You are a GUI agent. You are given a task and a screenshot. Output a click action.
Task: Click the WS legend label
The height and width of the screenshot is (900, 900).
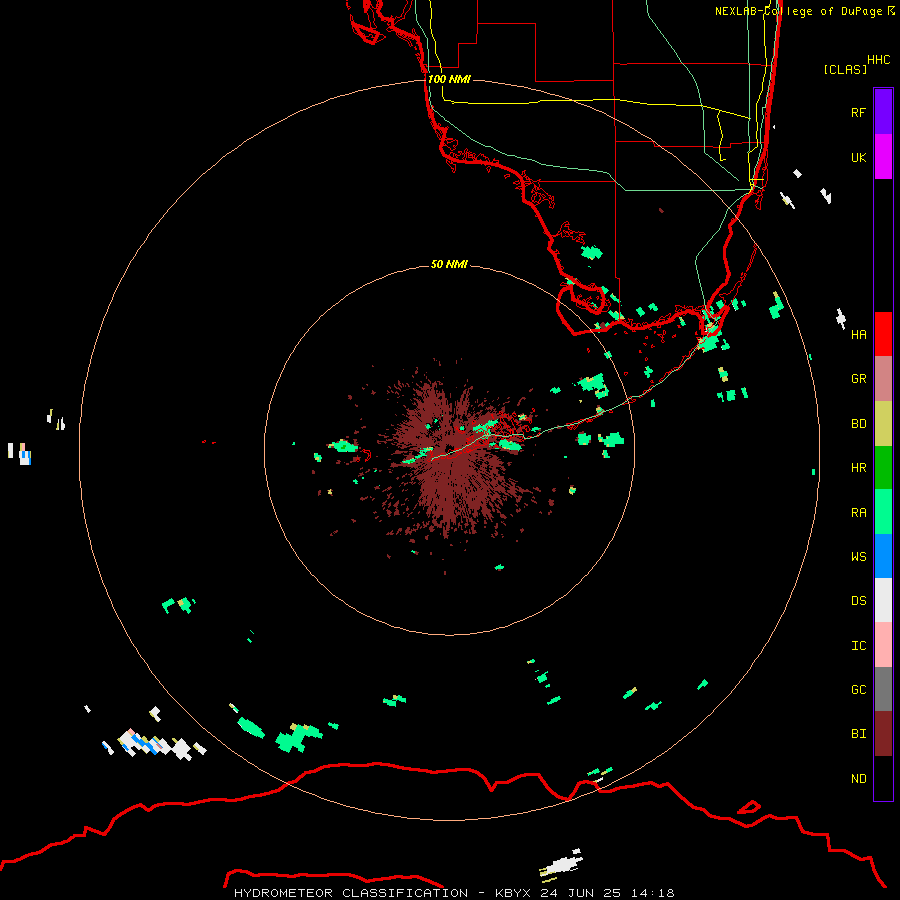858,556
